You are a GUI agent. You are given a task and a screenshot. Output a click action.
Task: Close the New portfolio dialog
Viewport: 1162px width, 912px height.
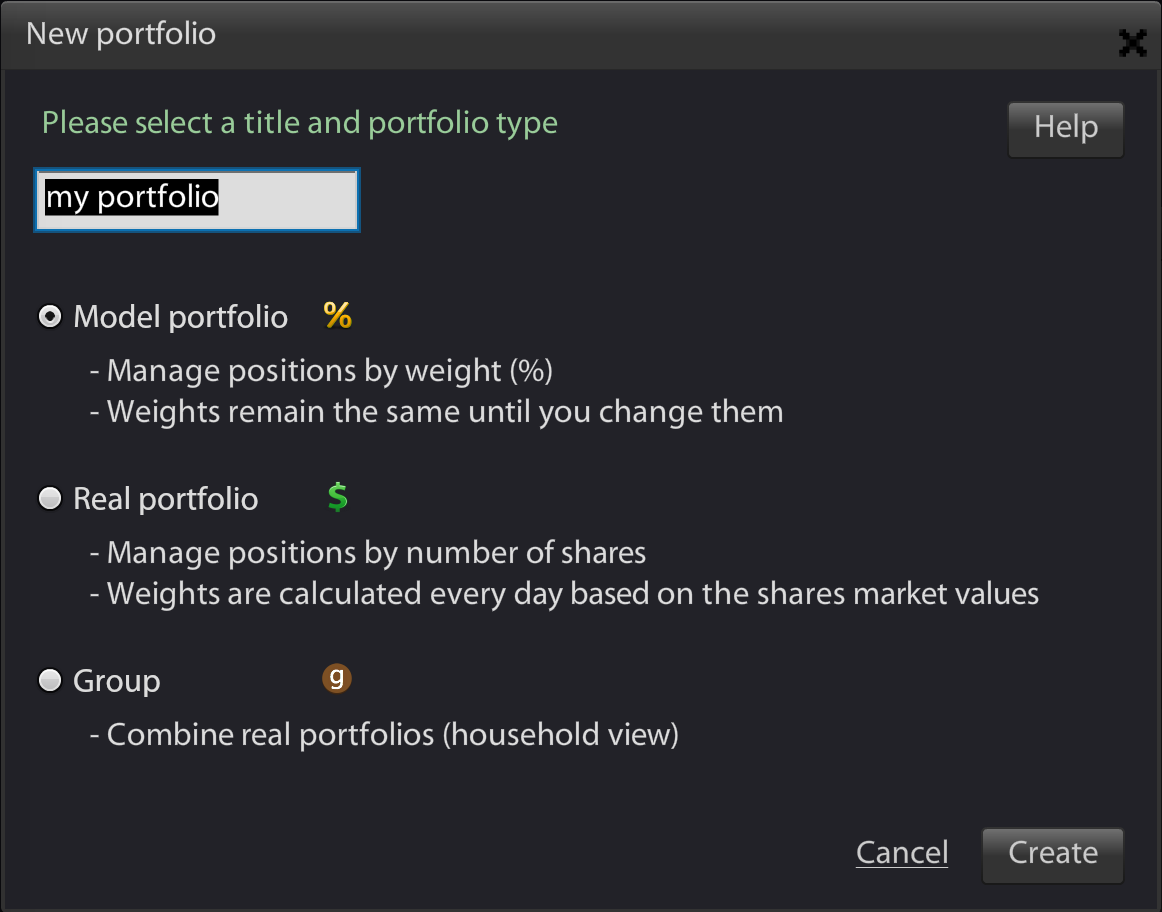click(x=1132, y=43)
